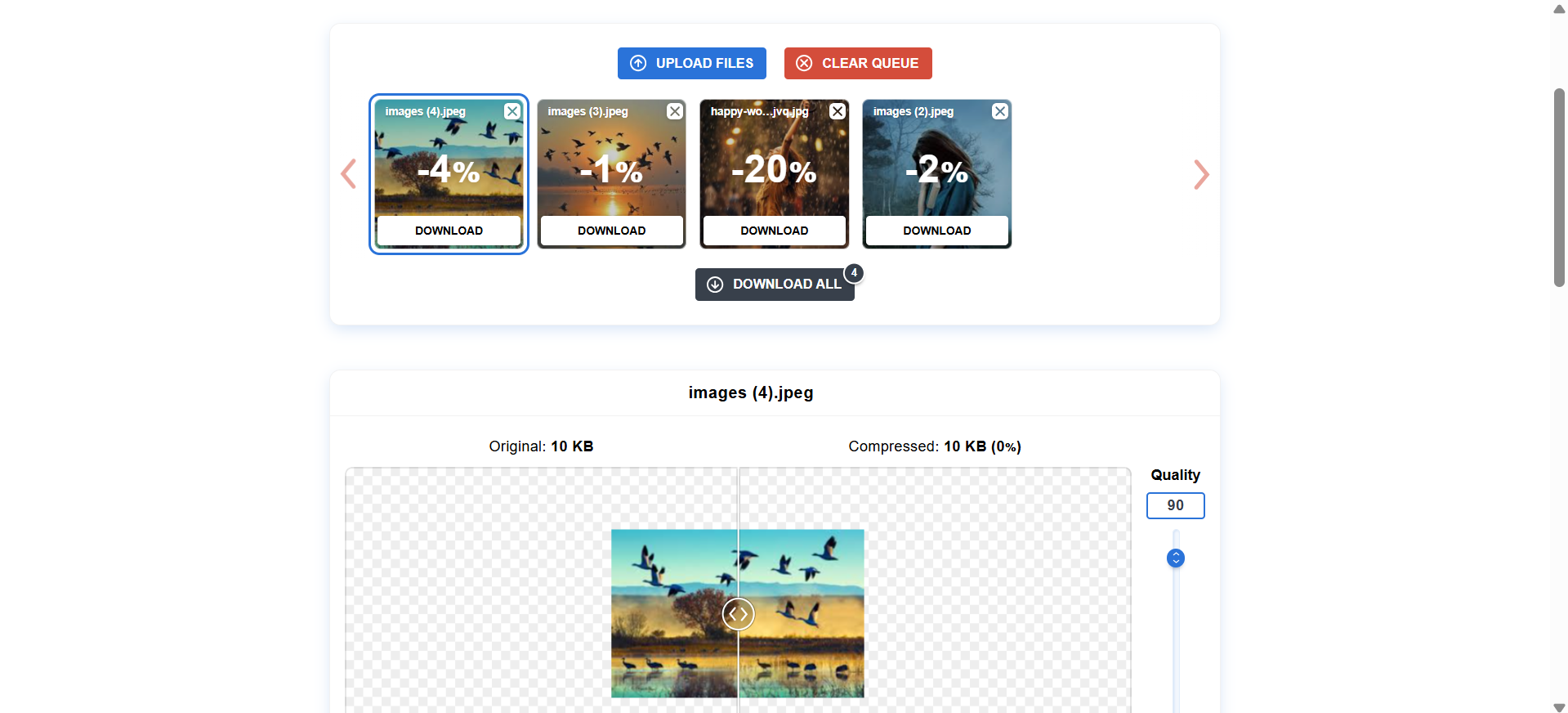Download compressed images (2).jpeg
Screen dimensions: 1568x713
point(937,231)
